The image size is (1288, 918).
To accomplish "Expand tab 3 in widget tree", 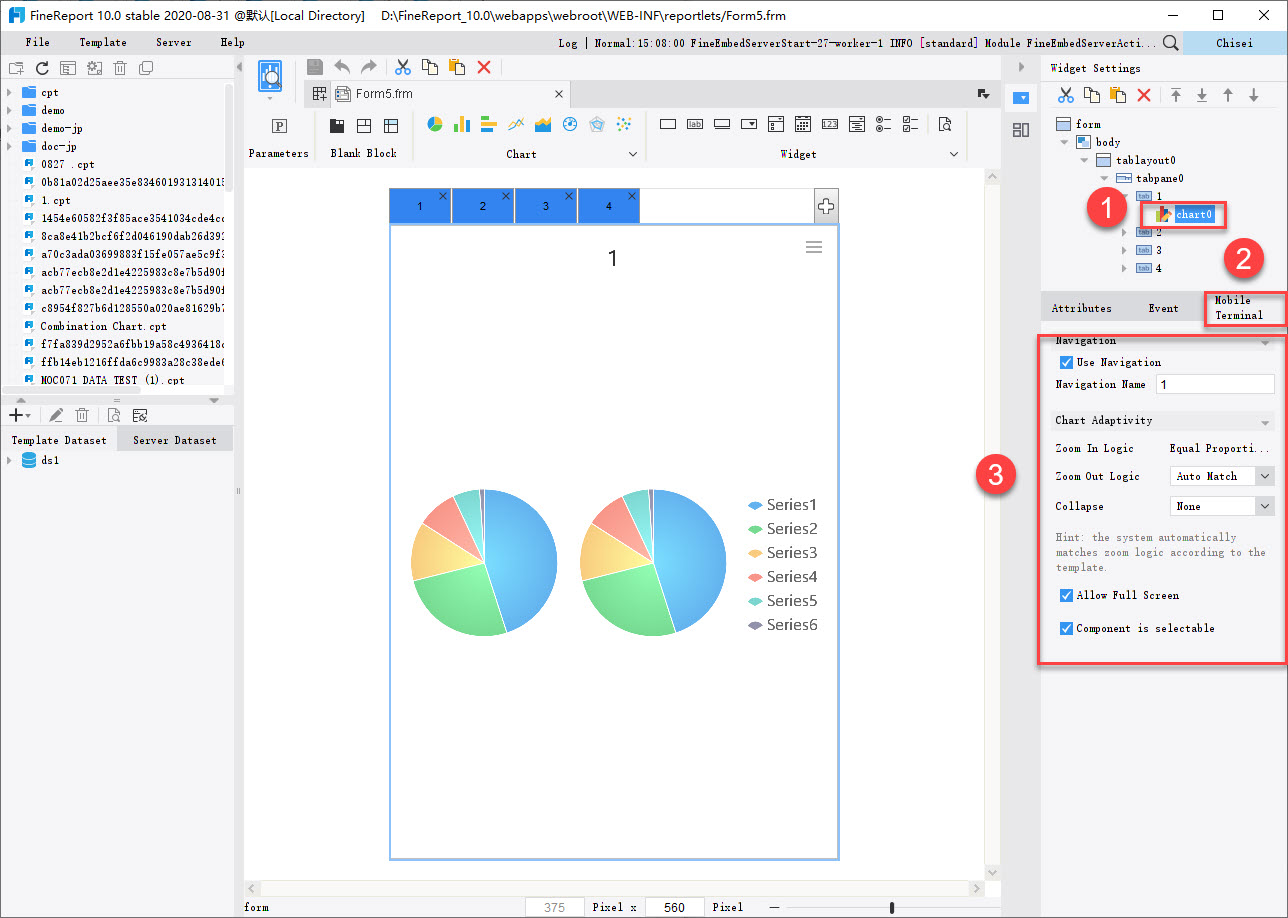I will tap(1124, 250).
